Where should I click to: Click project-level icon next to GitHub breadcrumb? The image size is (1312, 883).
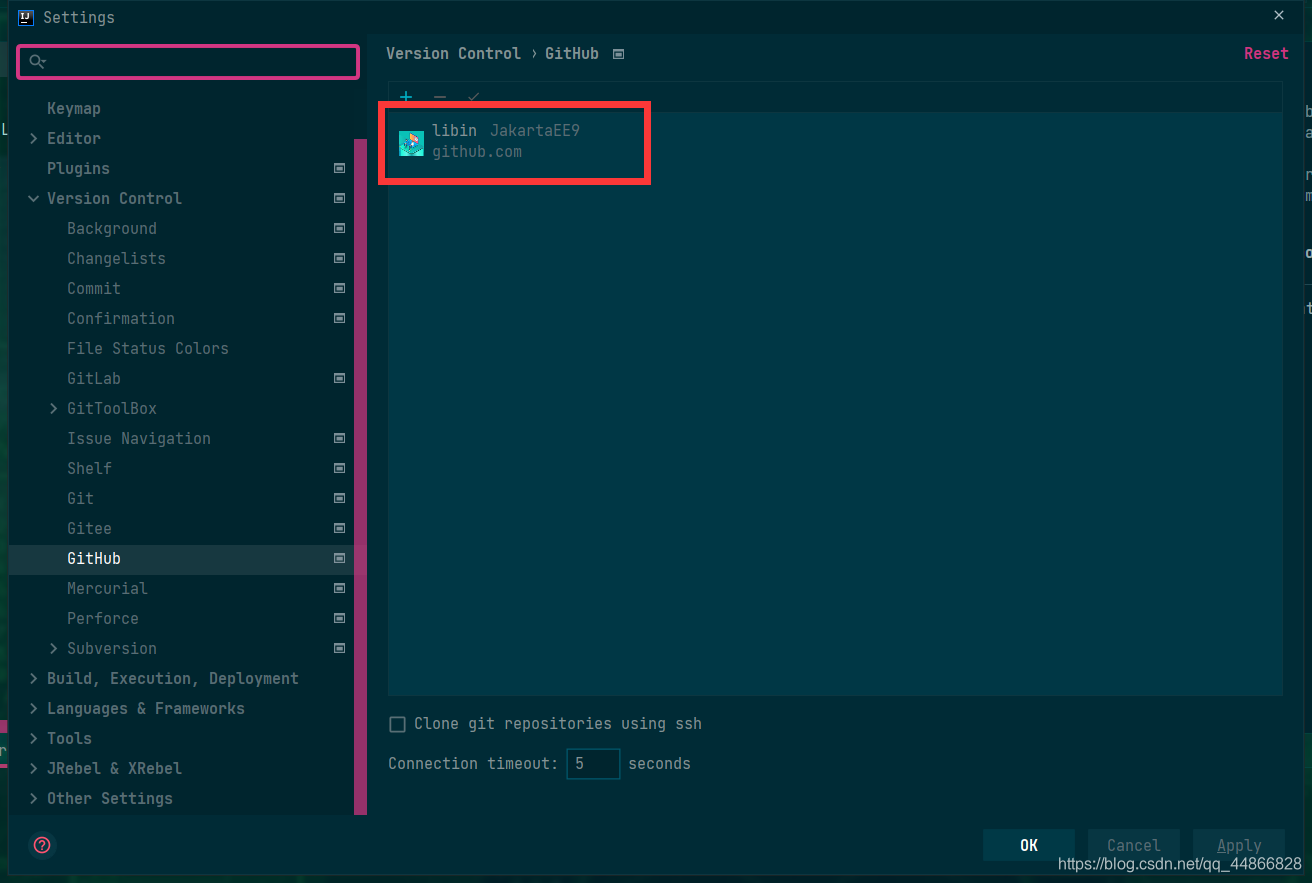[618, 54]
